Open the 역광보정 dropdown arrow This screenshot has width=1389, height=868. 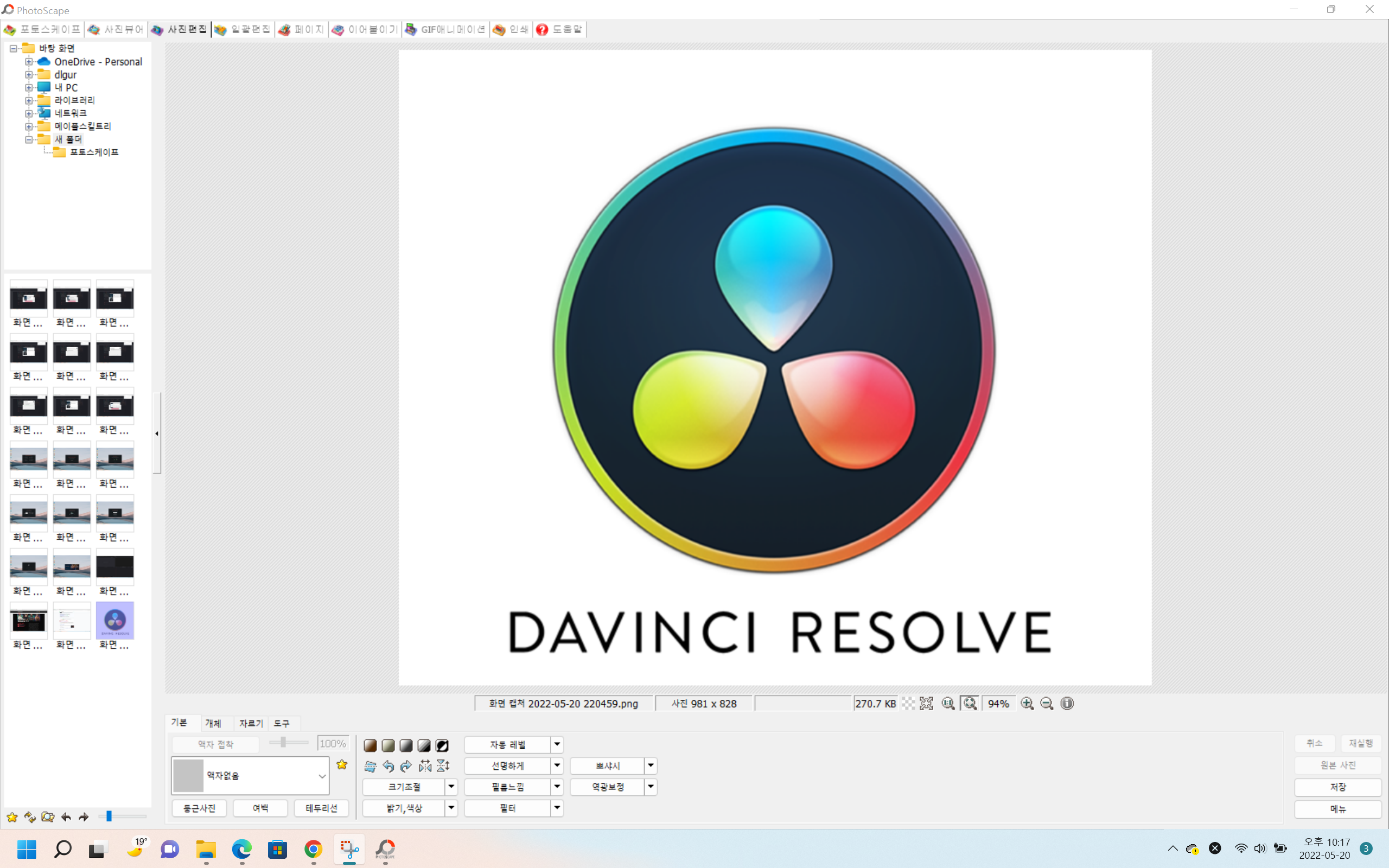click(651, 787)
